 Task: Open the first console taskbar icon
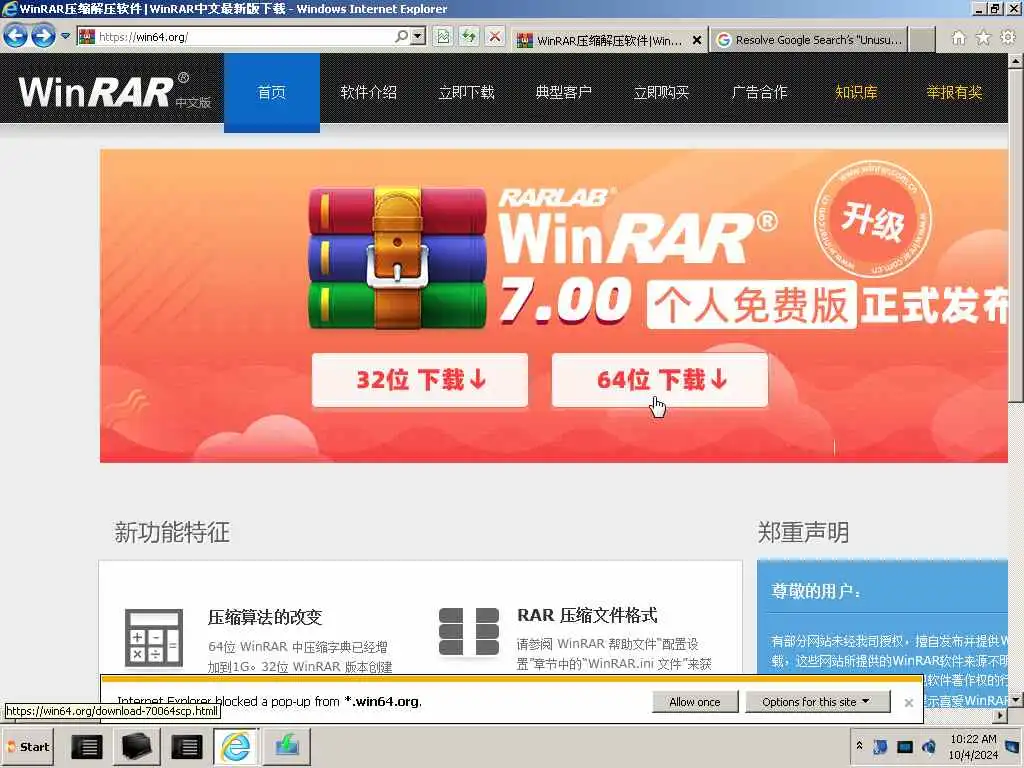tap(86, 746)
